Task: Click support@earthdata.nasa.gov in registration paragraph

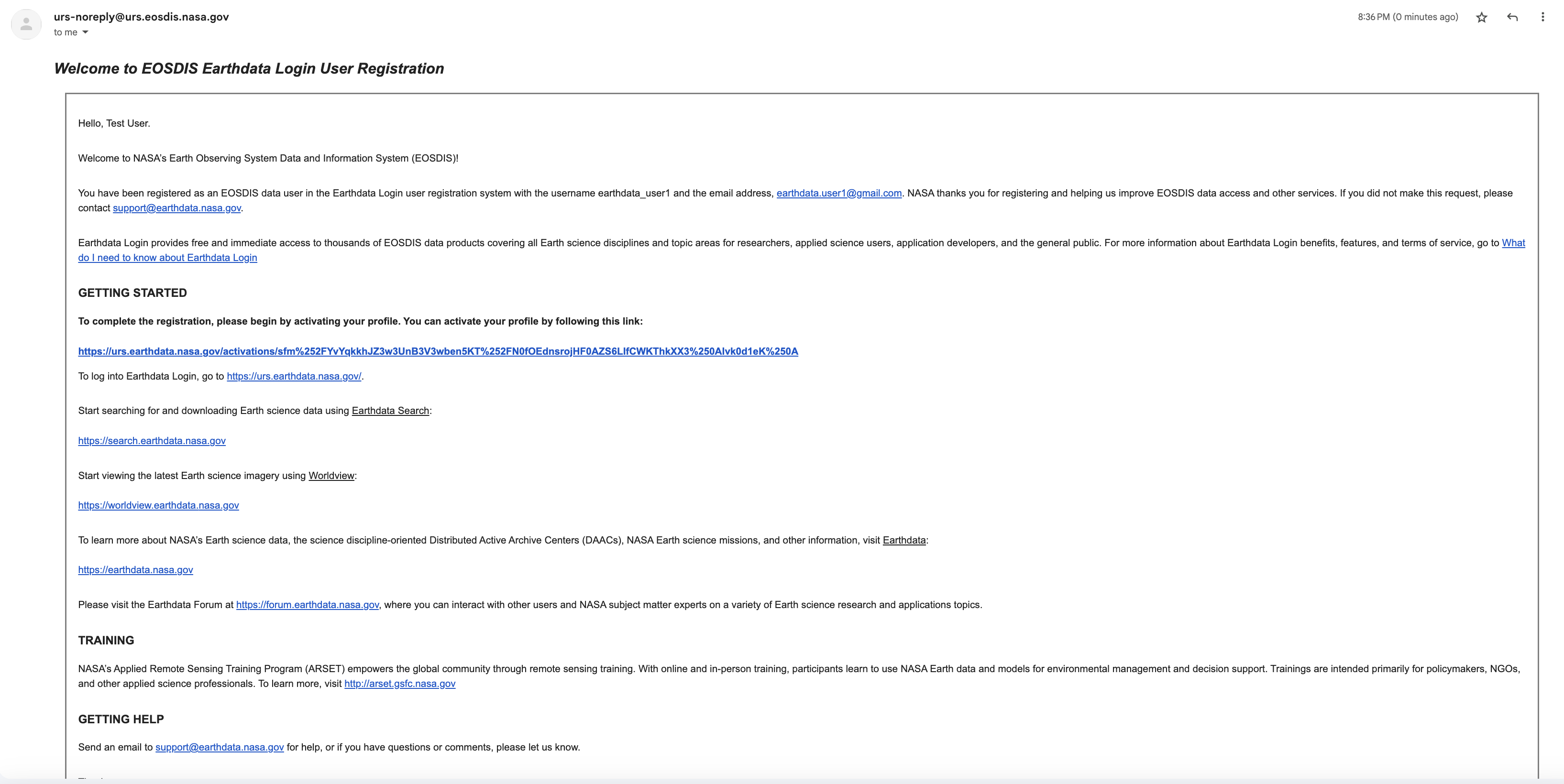Action: coord(176,208)
